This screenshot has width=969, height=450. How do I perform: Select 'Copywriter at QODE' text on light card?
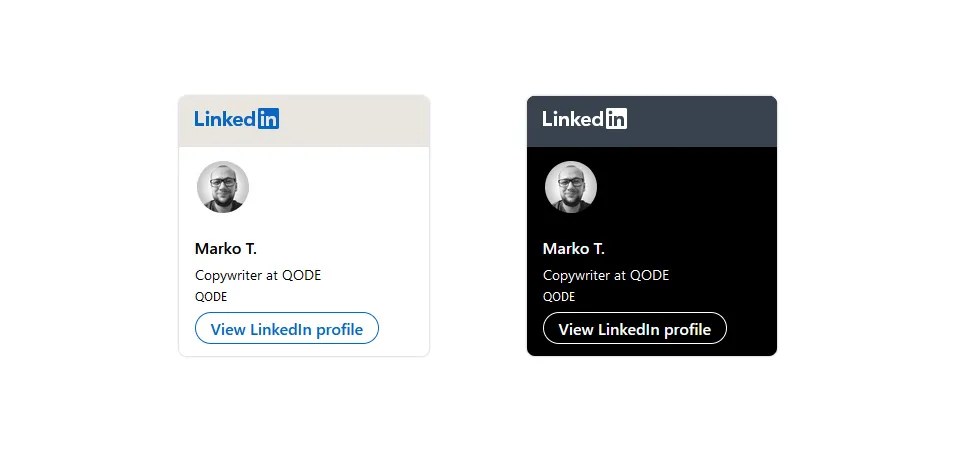(x=257, y=275)
